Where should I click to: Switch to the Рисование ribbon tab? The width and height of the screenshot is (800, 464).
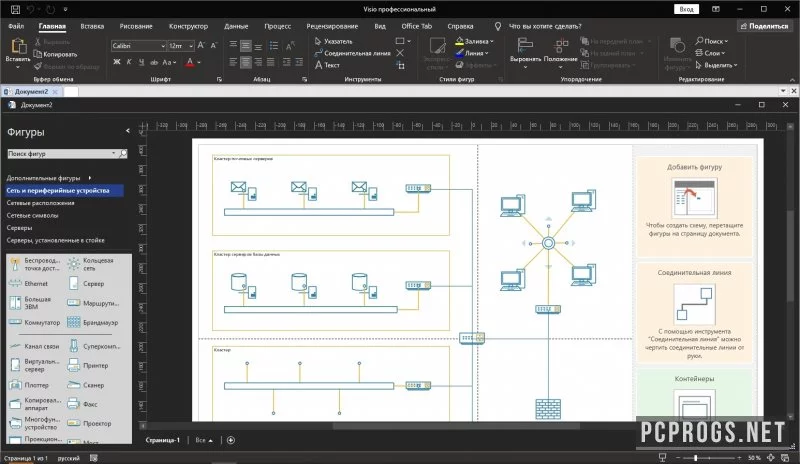(136, 26)
